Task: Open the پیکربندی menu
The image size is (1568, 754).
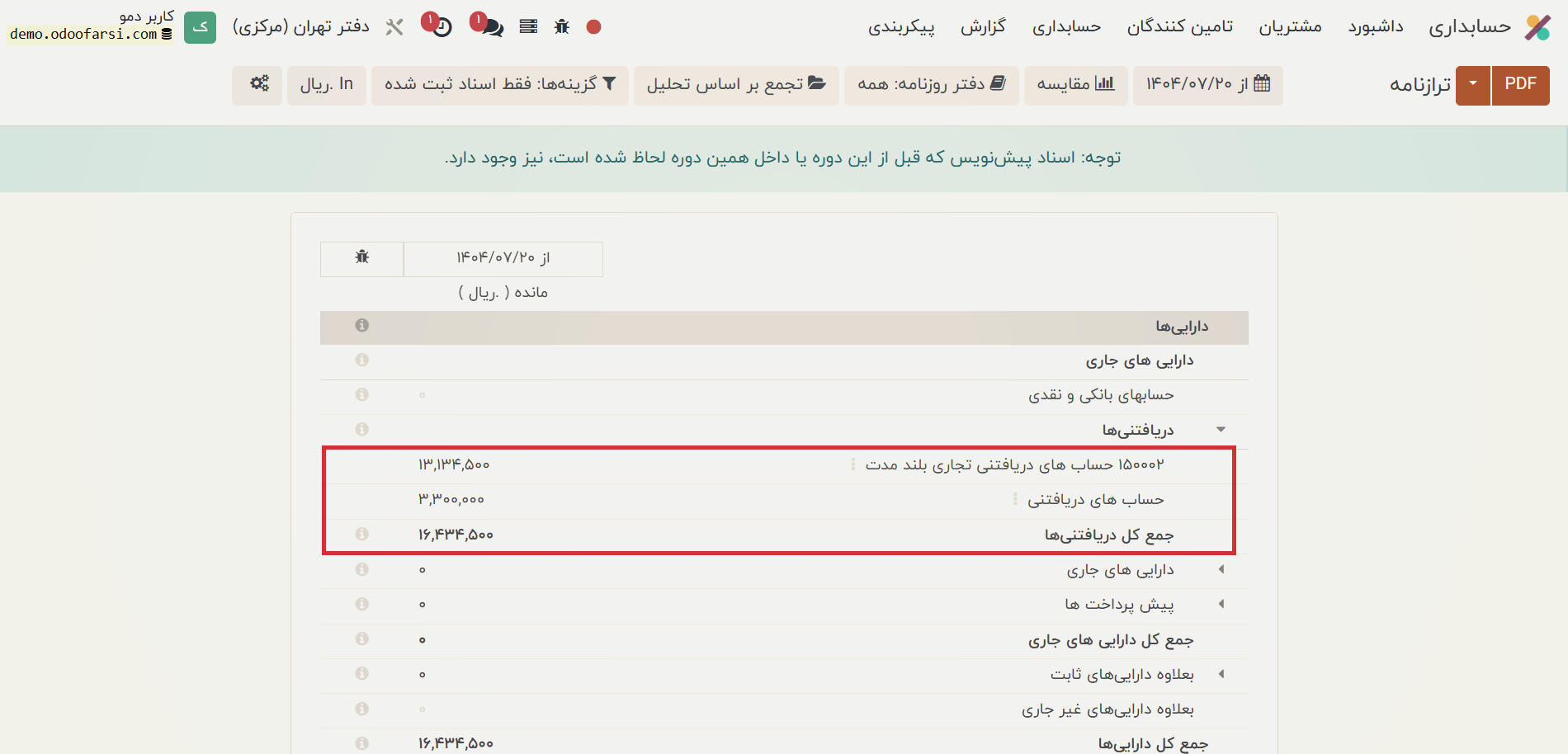Action: click(901, 27)
